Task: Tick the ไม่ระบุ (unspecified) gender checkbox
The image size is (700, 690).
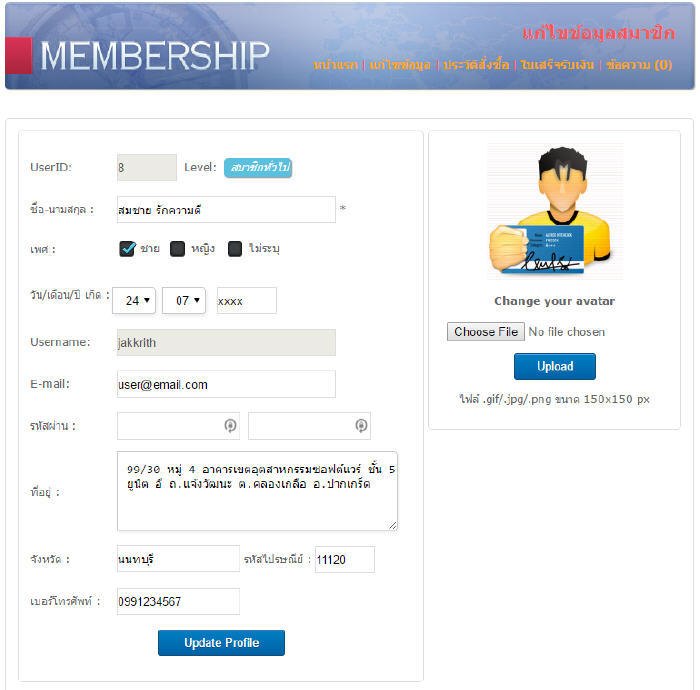Action: coord(235,249)
